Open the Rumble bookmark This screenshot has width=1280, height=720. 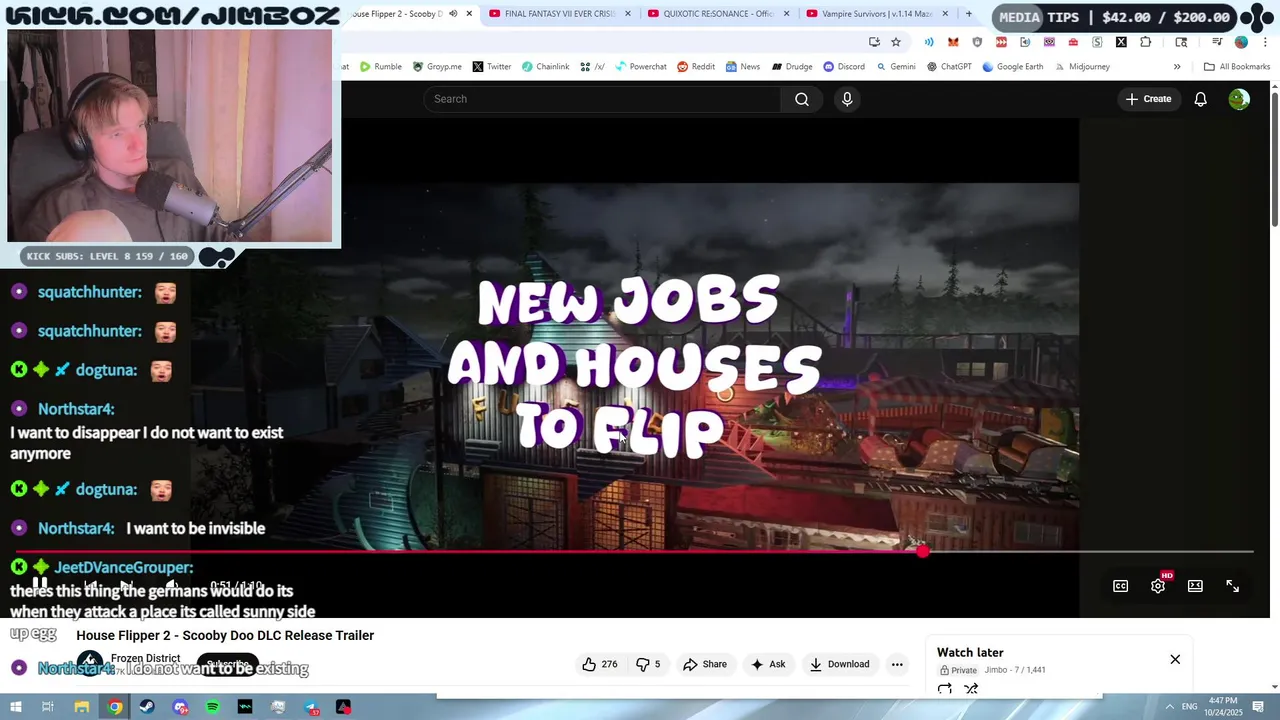click(x=381, y=67)
